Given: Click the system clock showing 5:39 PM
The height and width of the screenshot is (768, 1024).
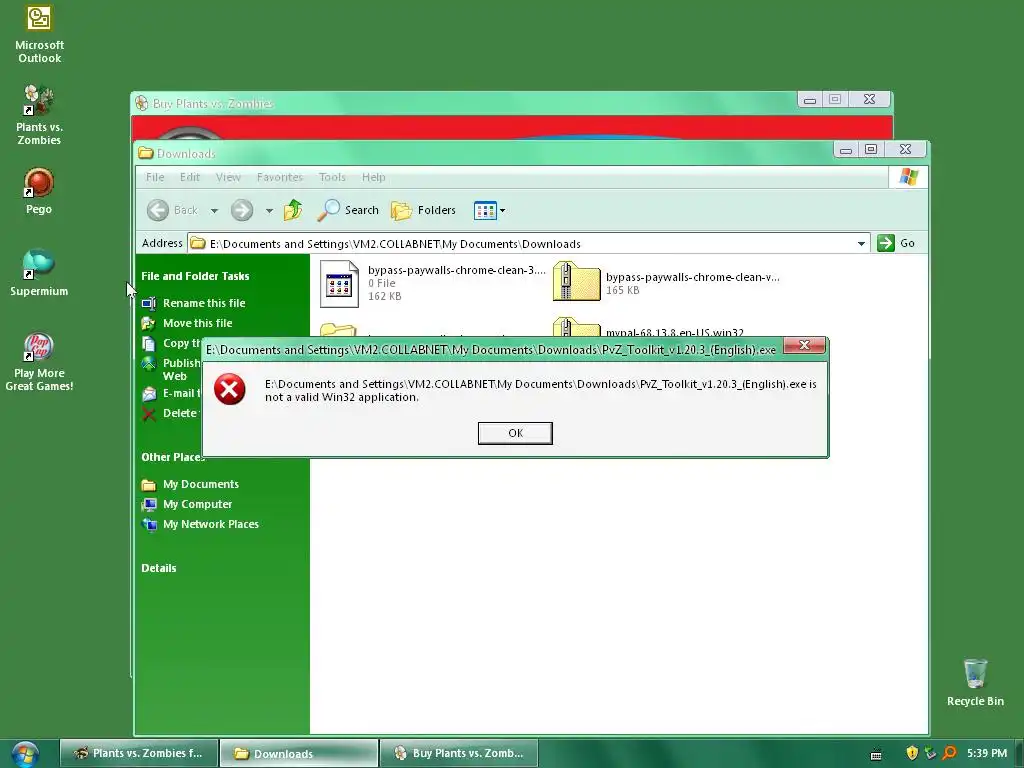Looking at the screenshot, I should point(987,753).
